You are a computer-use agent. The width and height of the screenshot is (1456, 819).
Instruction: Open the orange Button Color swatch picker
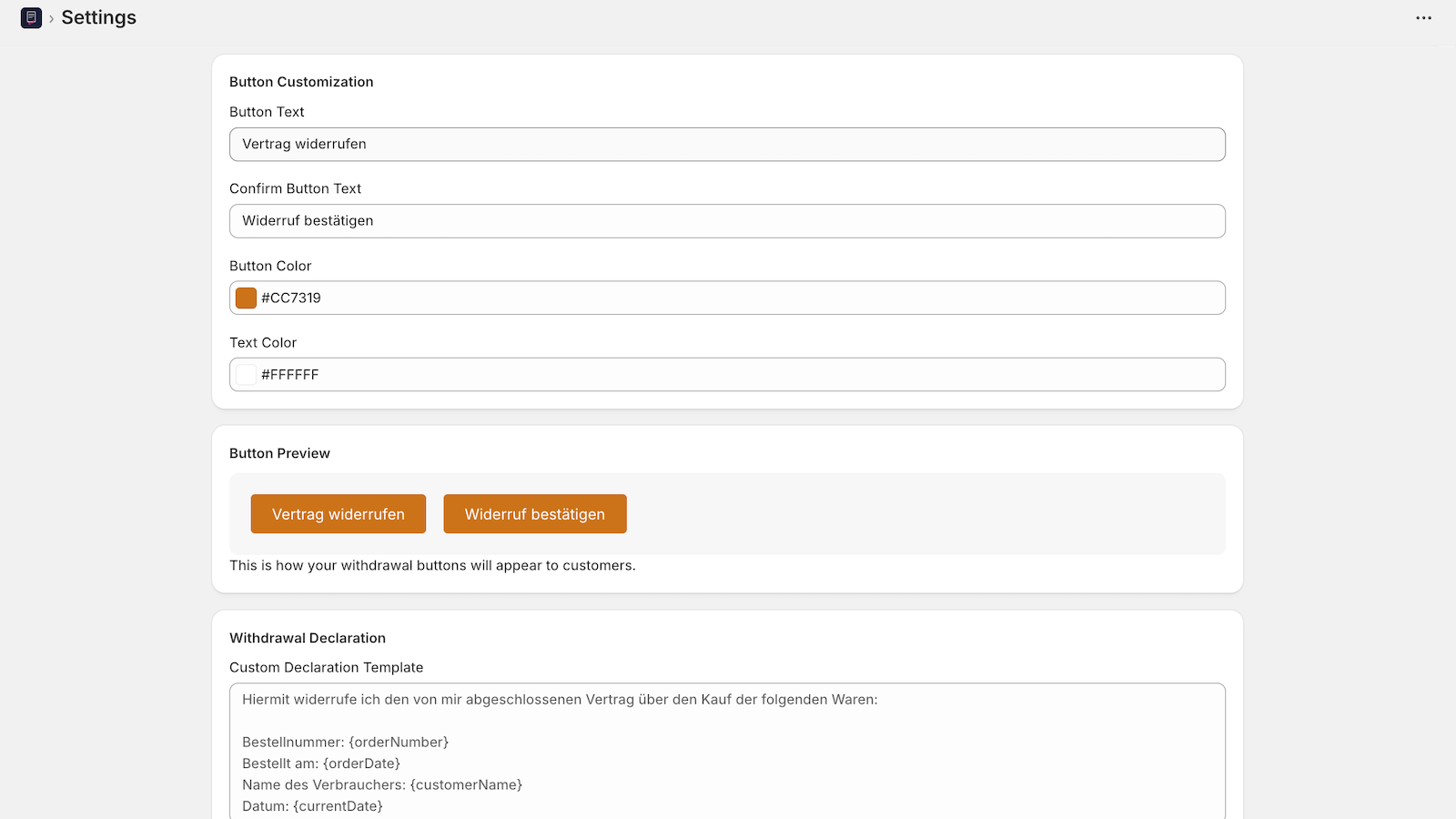coord(246,298)
